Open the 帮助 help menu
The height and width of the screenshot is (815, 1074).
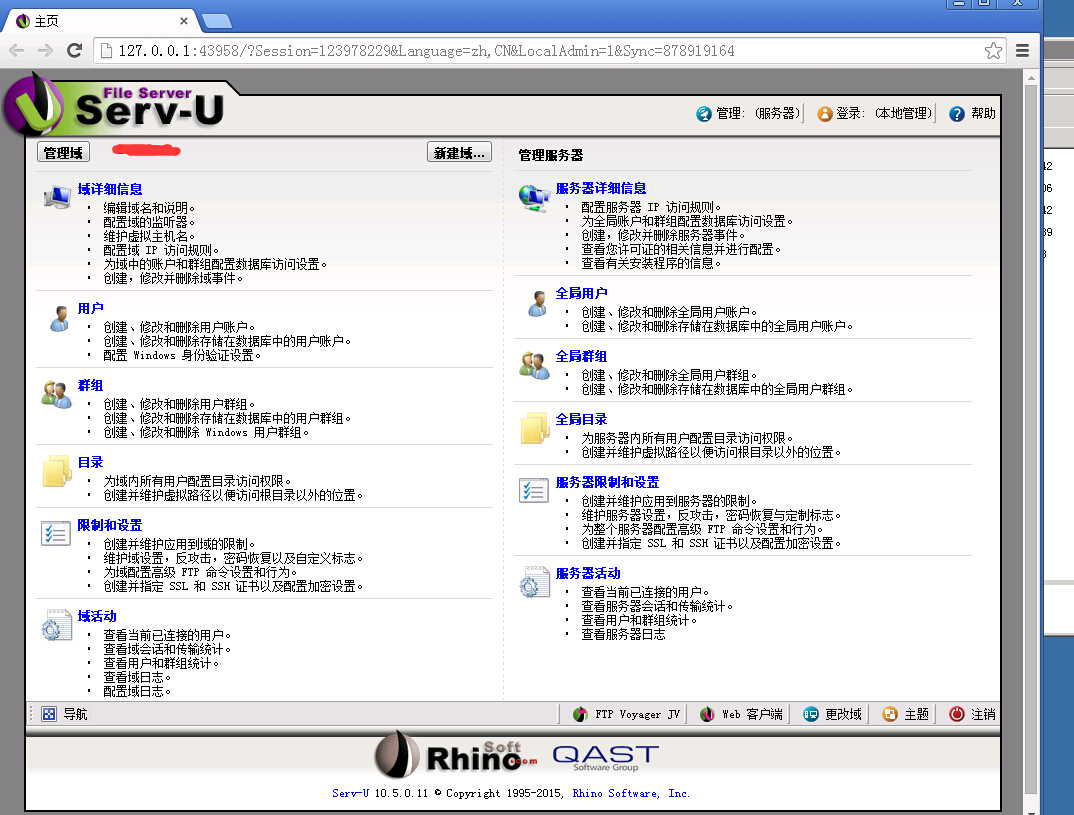click(972, 114)
